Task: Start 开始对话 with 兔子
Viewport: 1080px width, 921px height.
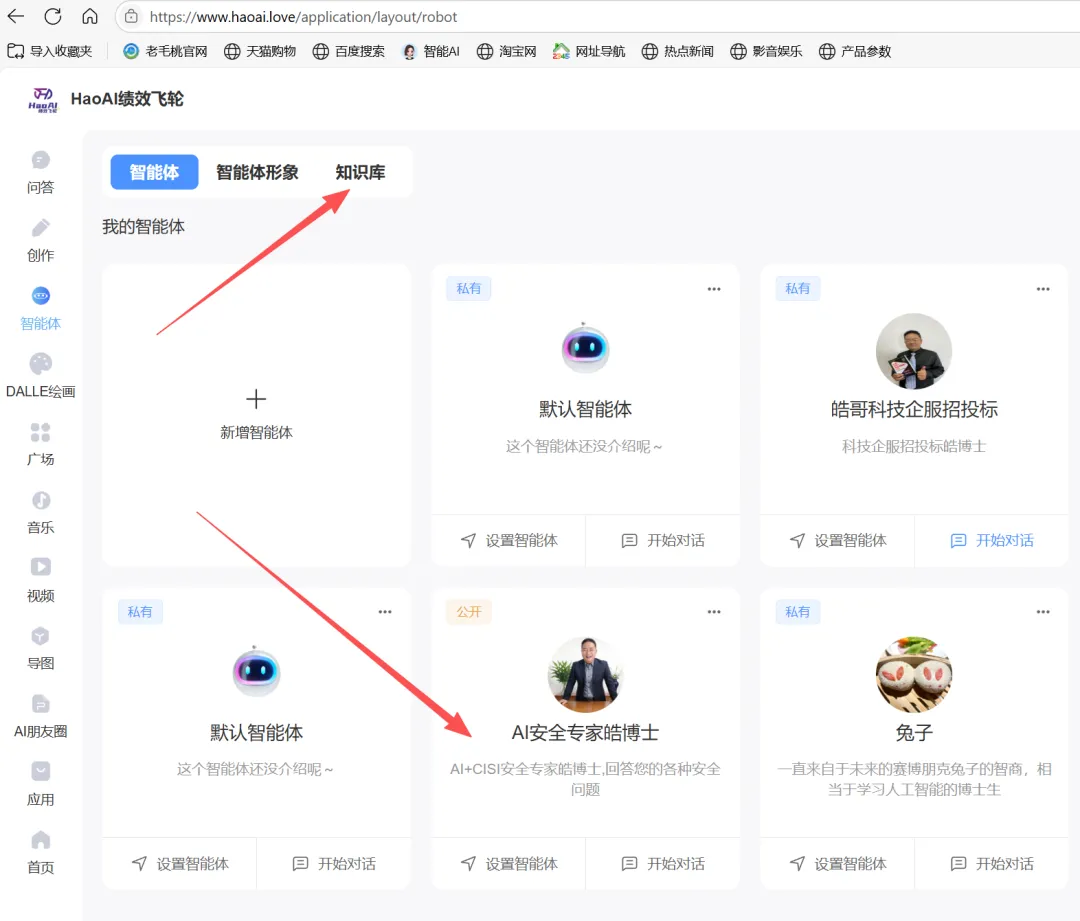Action: coord(992,864)
